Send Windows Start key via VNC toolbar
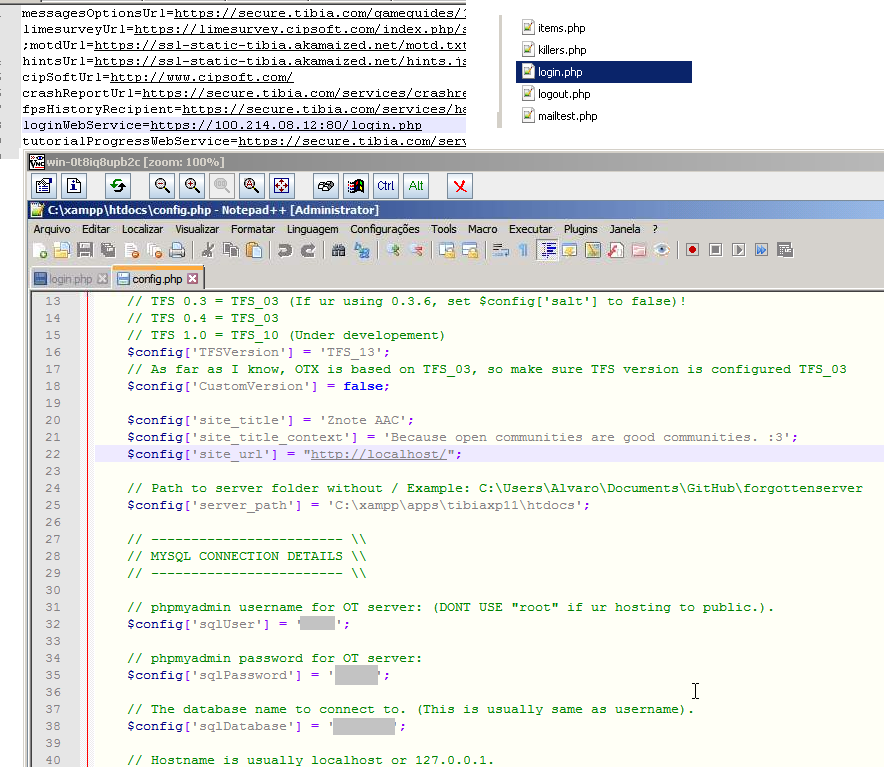 pyautogui.click(x=356, y=186)
